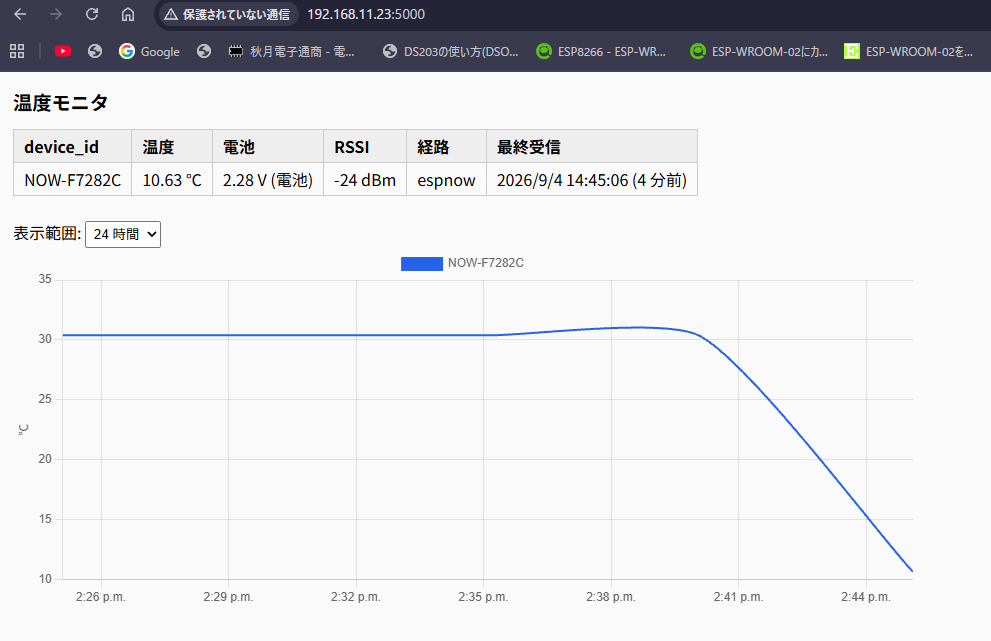Screen dimensions: 991x641
Task: Click the 最終受信 column header
Action: pyautogui.click(x=592, y=147)
